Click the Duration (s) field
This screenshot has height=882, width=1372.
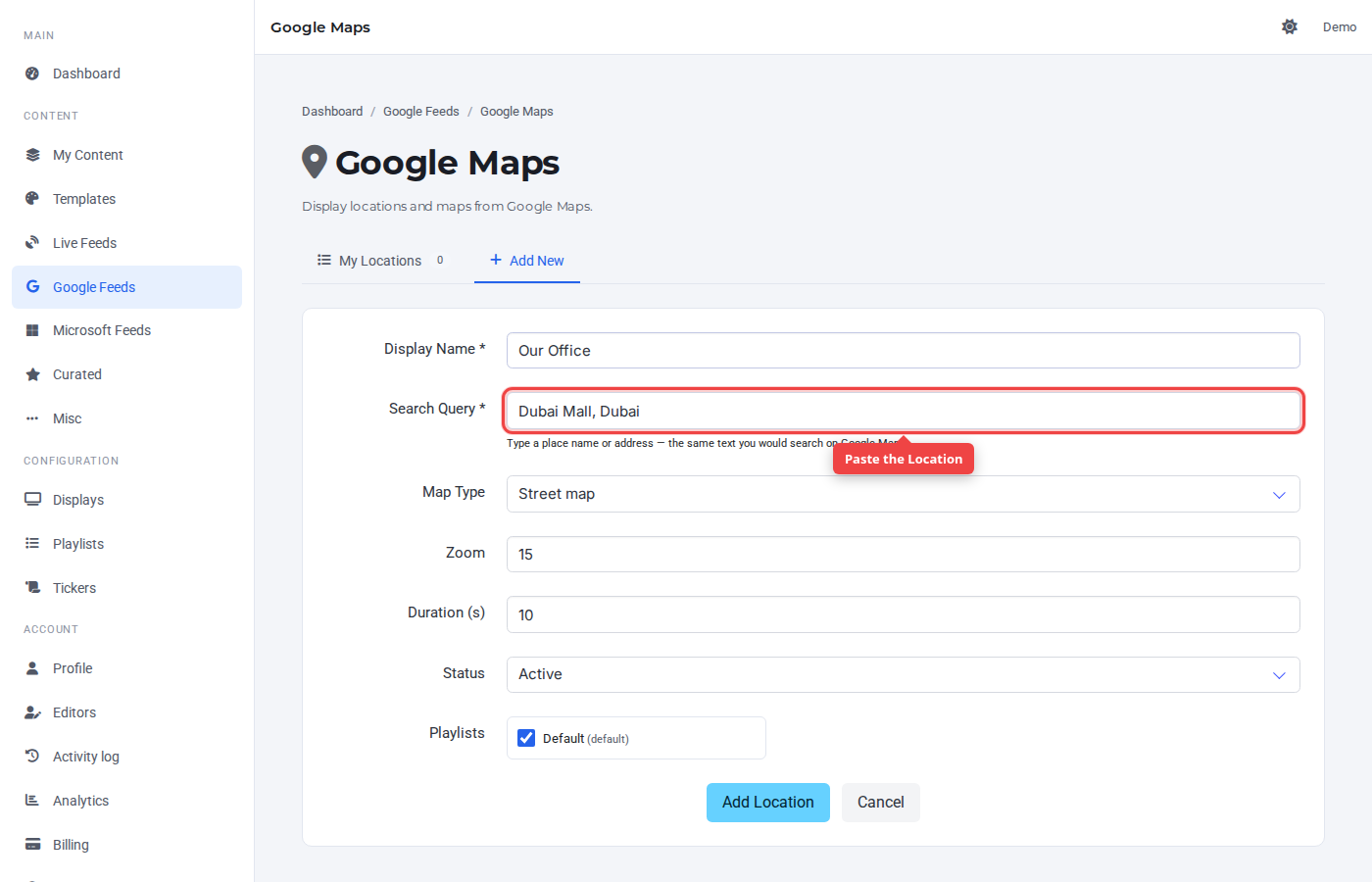pyautogui.click(x=903, y=614)
